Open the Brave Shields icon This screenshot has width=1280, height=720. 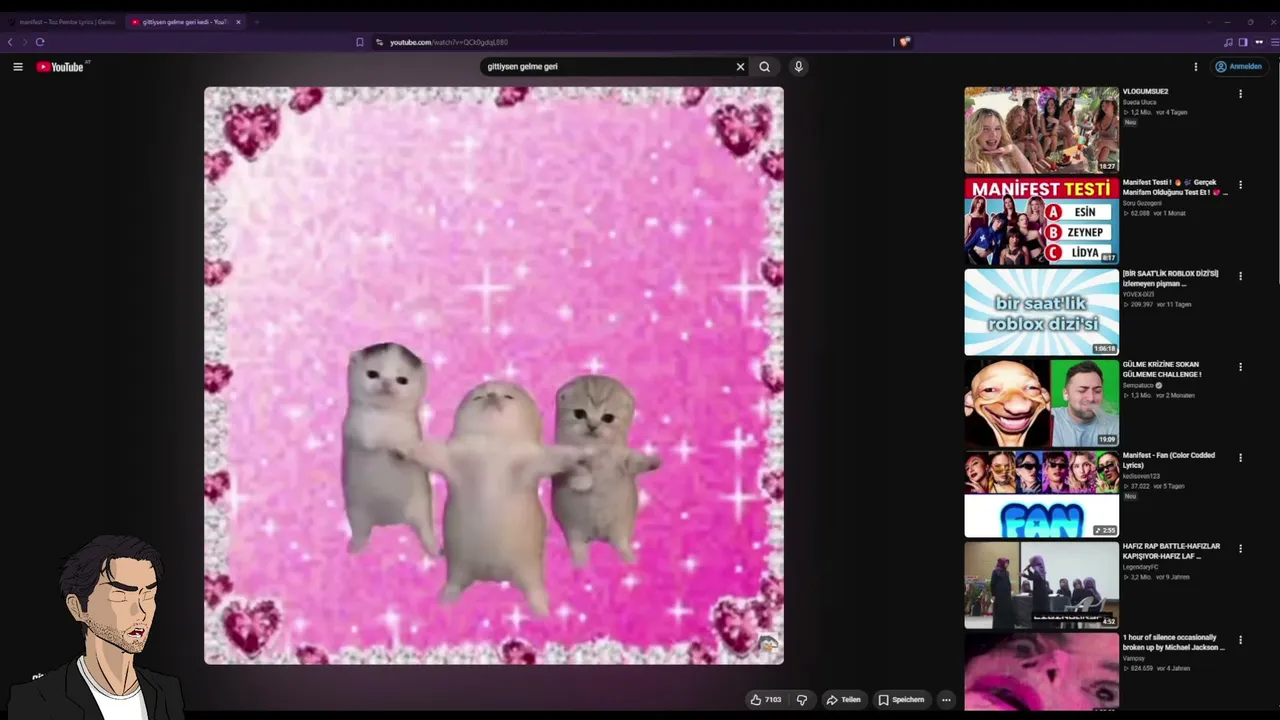click(905, 42)
